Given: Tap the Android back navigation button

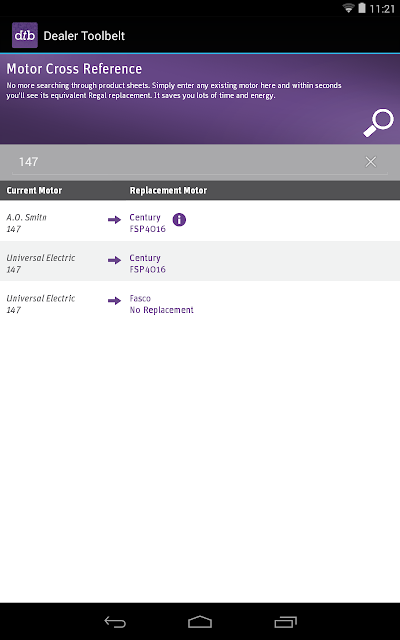Looking at the screenshot, I should tap(115, 622).
